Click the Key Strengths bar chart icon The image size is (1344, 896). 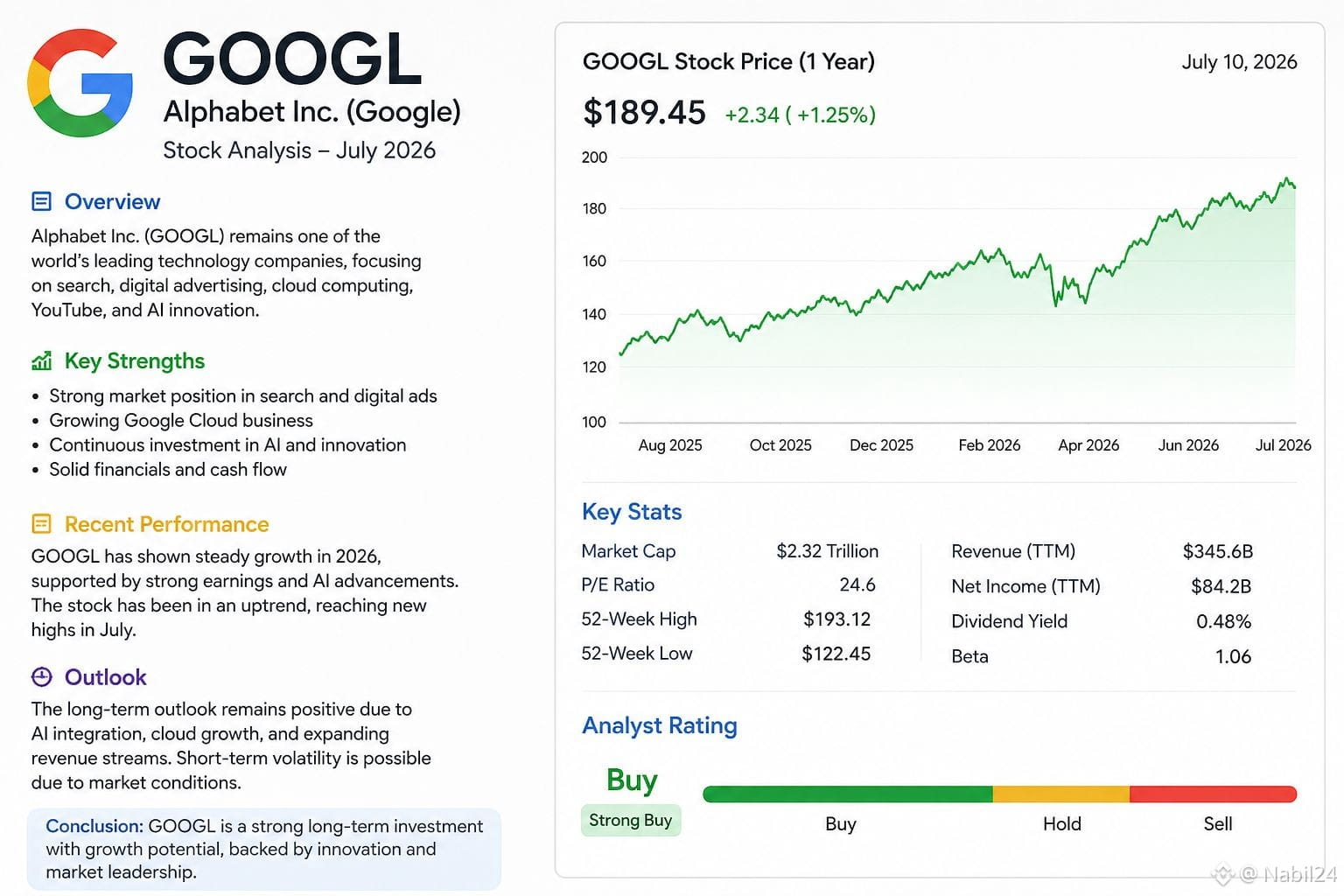tap(41, 360)
